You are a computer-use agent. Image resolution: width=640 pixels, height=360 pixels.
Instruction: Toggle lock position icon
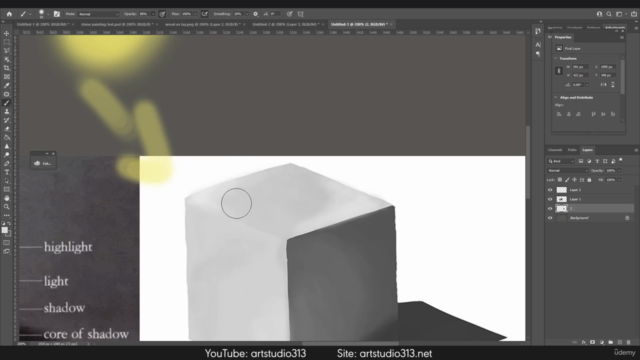pos(575,180)
